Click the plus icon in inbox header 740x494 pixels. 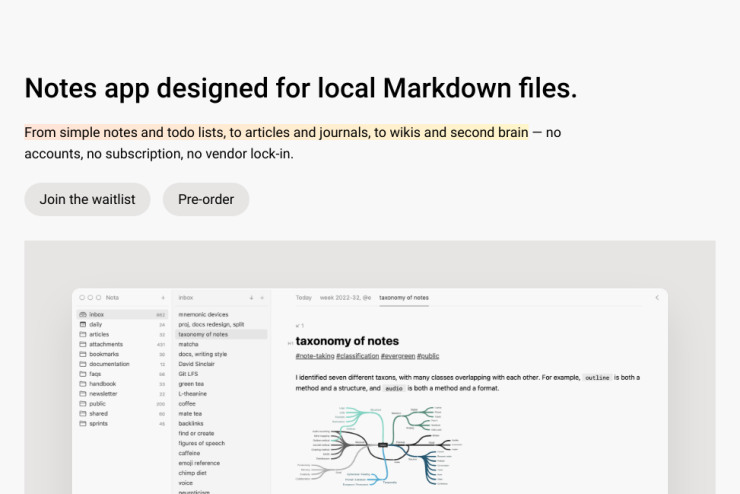(262, 298)
